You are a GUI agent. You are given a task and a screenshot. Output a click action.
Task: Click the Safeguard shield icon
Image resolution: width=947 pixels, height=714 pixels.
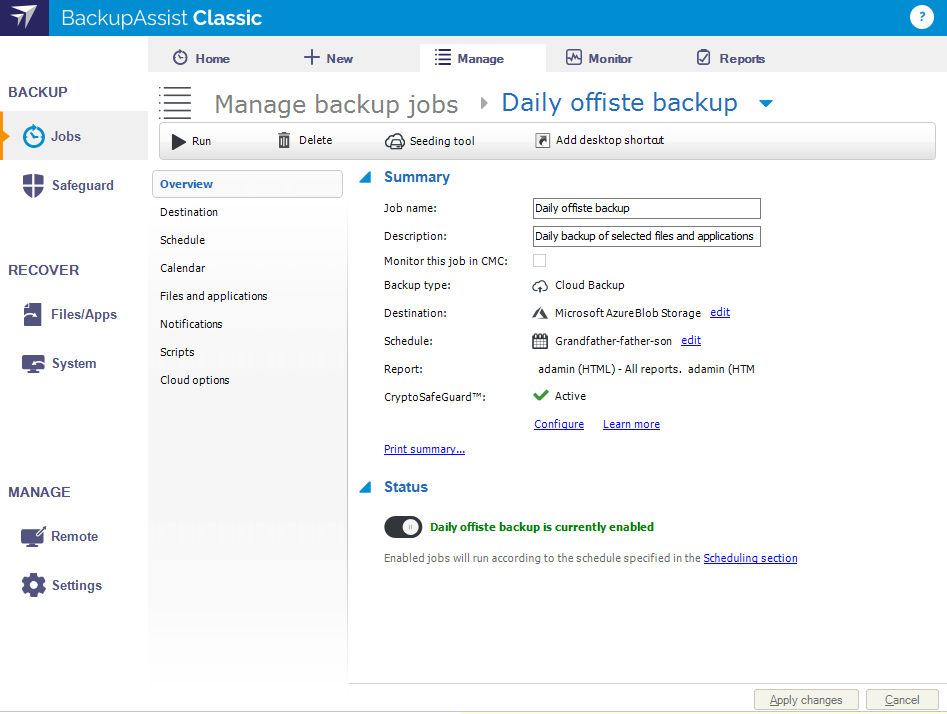tap(33, 185)
